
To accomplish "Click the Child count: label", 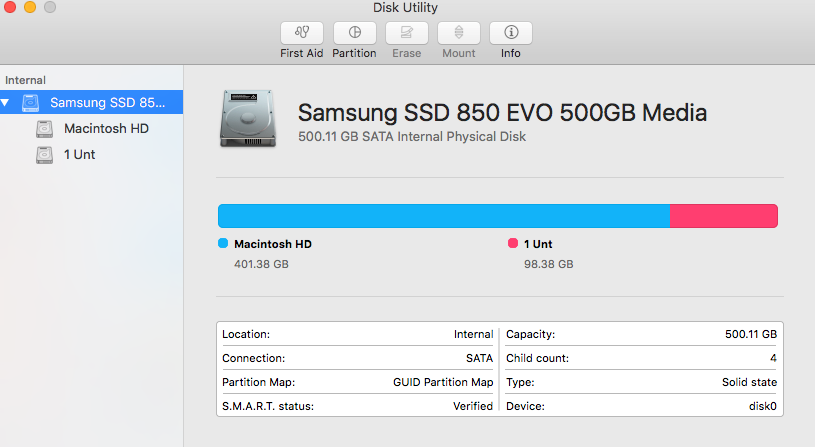I will pos(537,358).
